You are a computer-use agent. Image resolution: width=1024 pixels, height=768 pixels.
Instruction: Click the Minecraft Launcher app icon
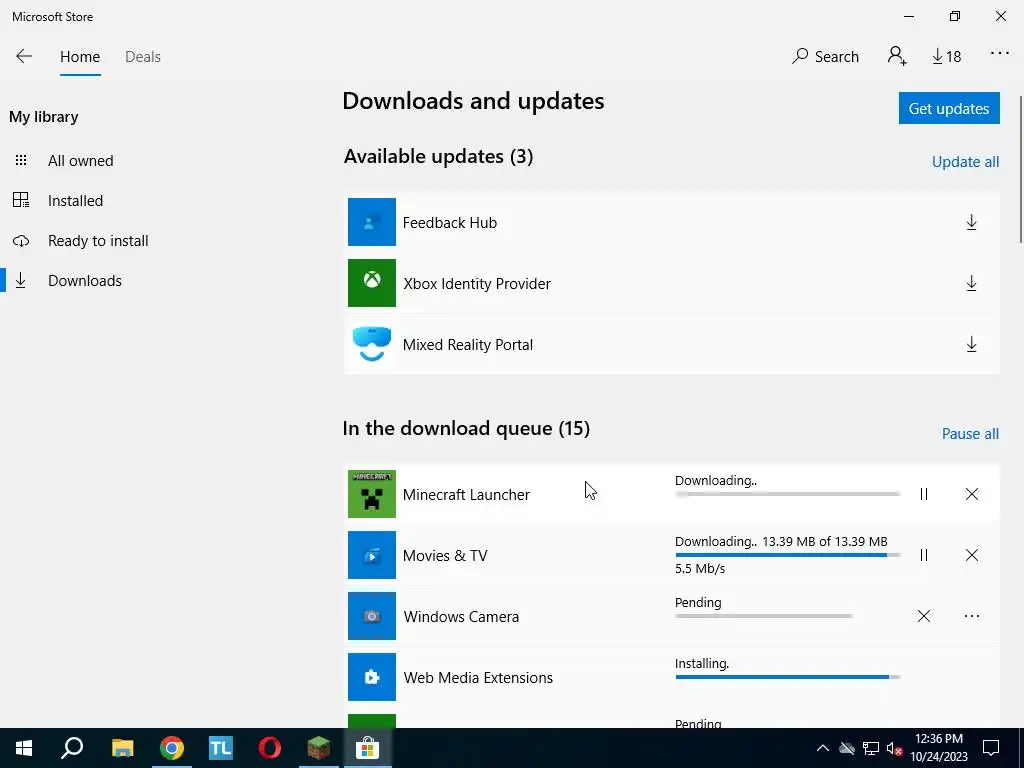tap(372, 494)
